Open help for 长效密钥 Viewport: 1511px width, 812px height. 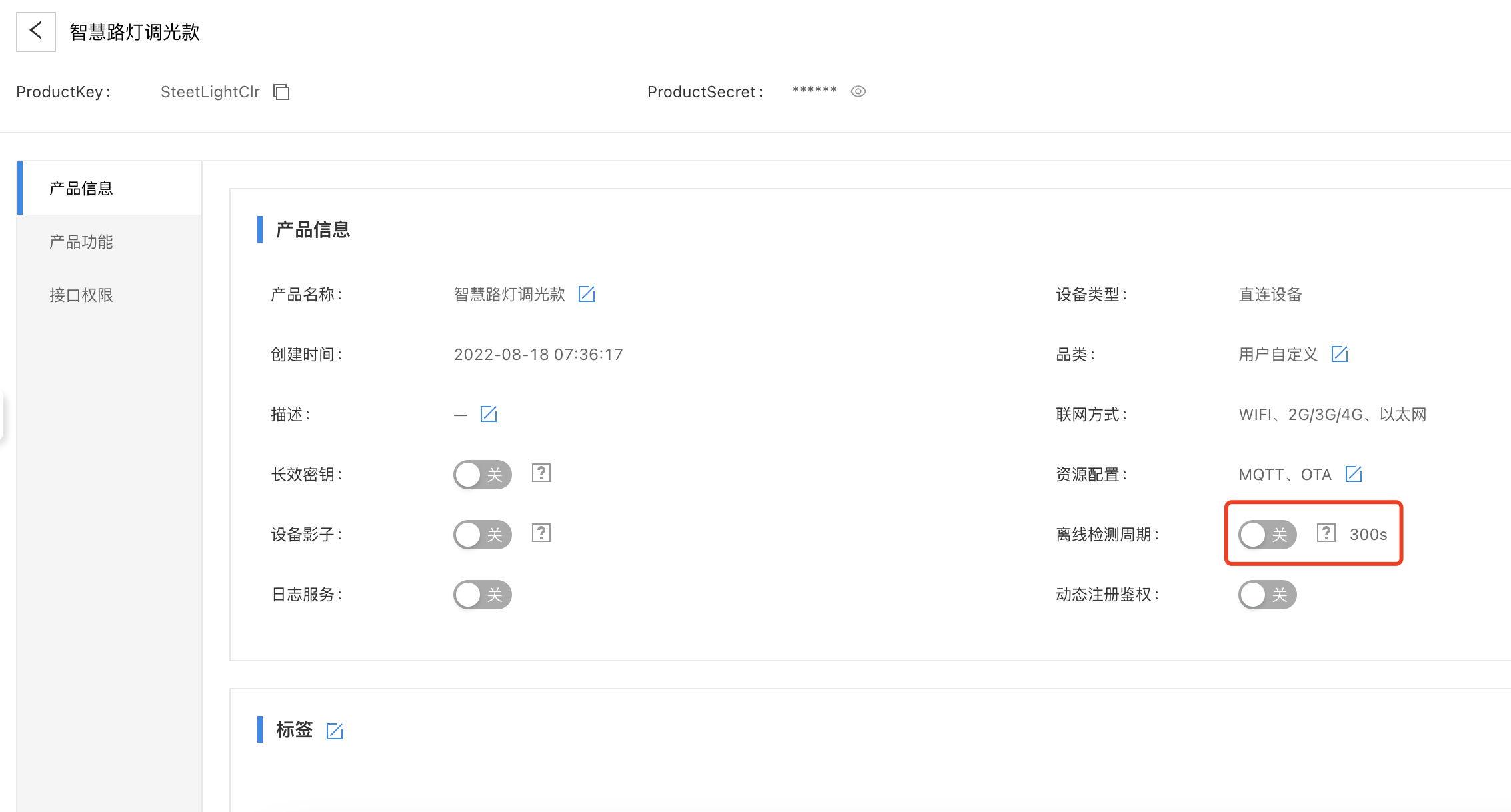(541, 473)
